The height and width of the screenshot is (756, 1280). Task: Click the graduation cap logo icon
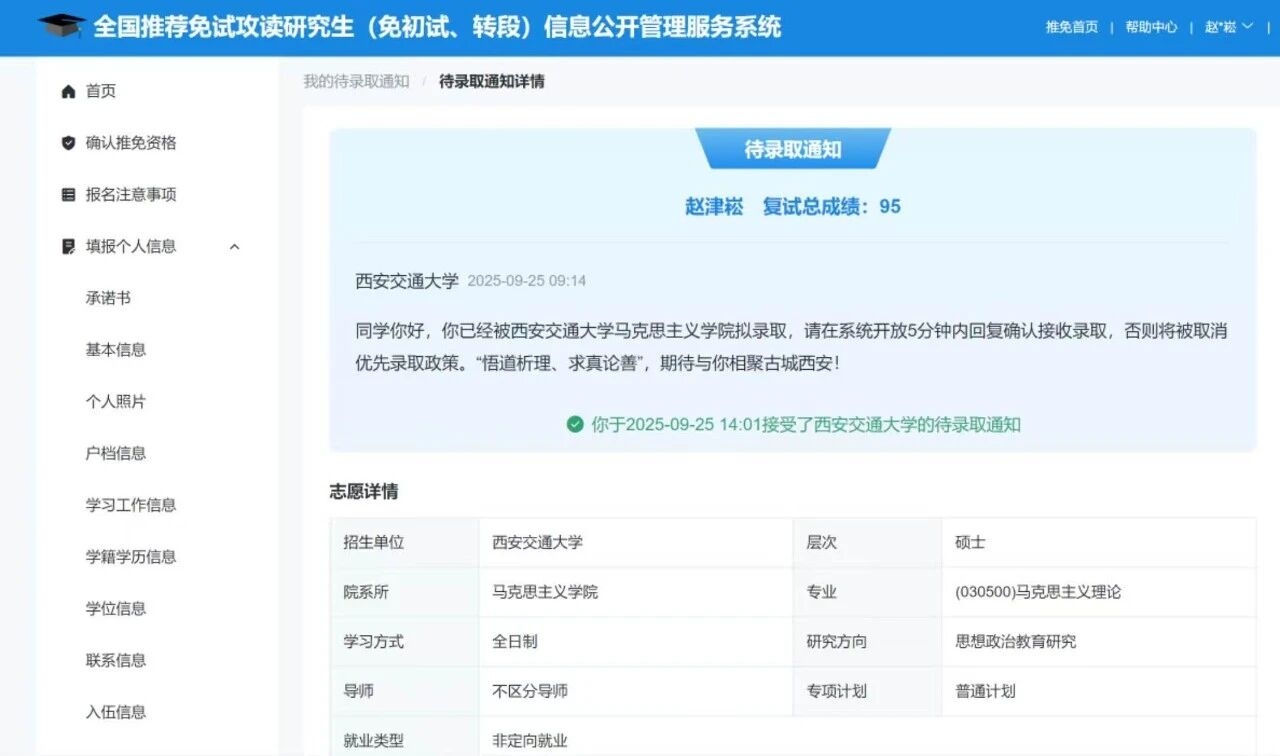click(61, 27)
